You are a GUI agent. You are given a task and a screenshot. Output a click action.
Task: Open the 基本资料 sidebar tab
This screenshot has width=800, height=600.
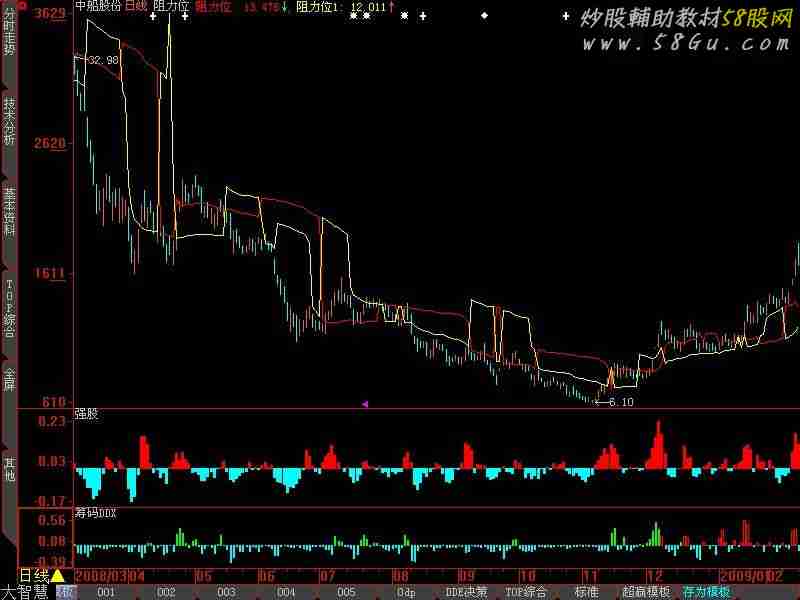(9, 211)
